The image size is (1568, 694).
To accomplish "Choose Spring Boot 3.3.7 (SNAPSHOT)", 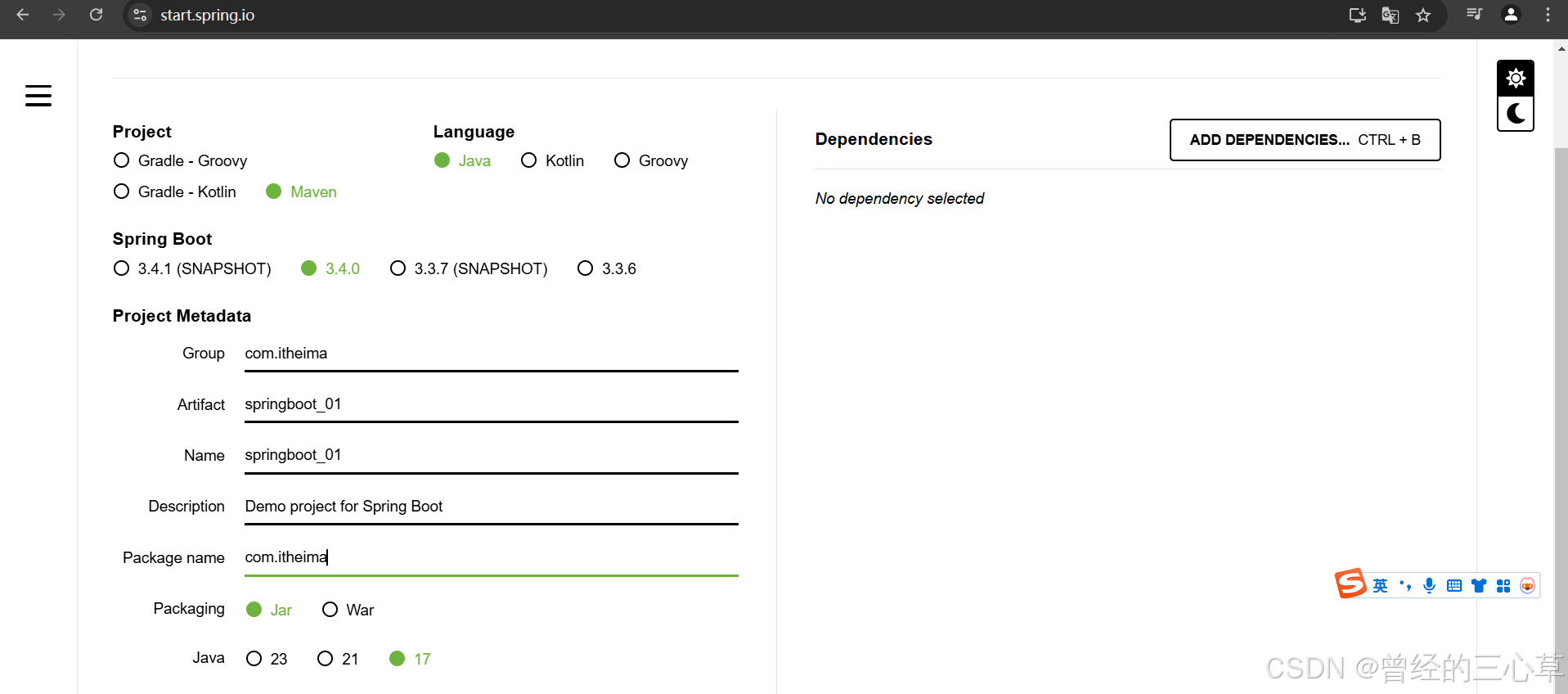I will click(x=469, y=268).
